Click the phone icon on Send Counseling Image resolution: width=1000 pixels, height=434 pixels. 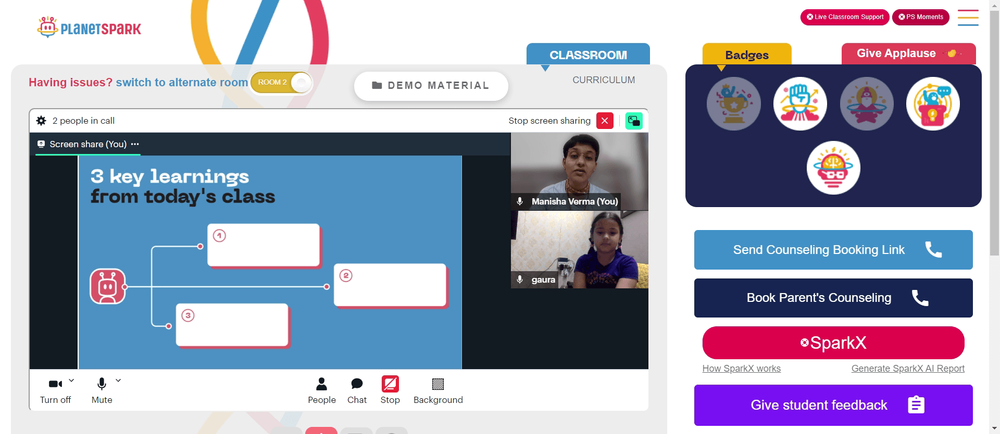tap(933, 250)
